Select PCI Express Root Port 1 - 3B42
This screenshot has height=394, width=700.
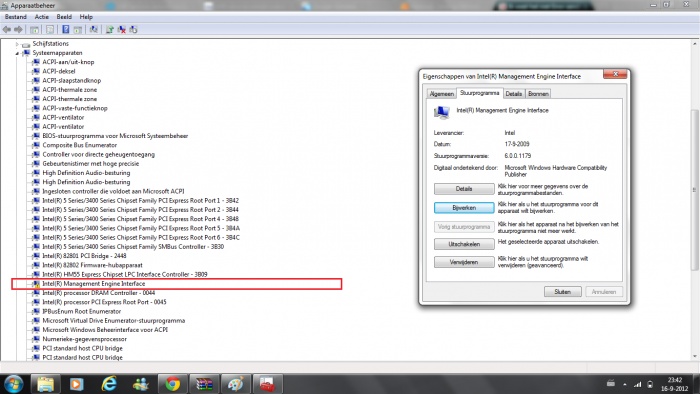coord(141,201)
